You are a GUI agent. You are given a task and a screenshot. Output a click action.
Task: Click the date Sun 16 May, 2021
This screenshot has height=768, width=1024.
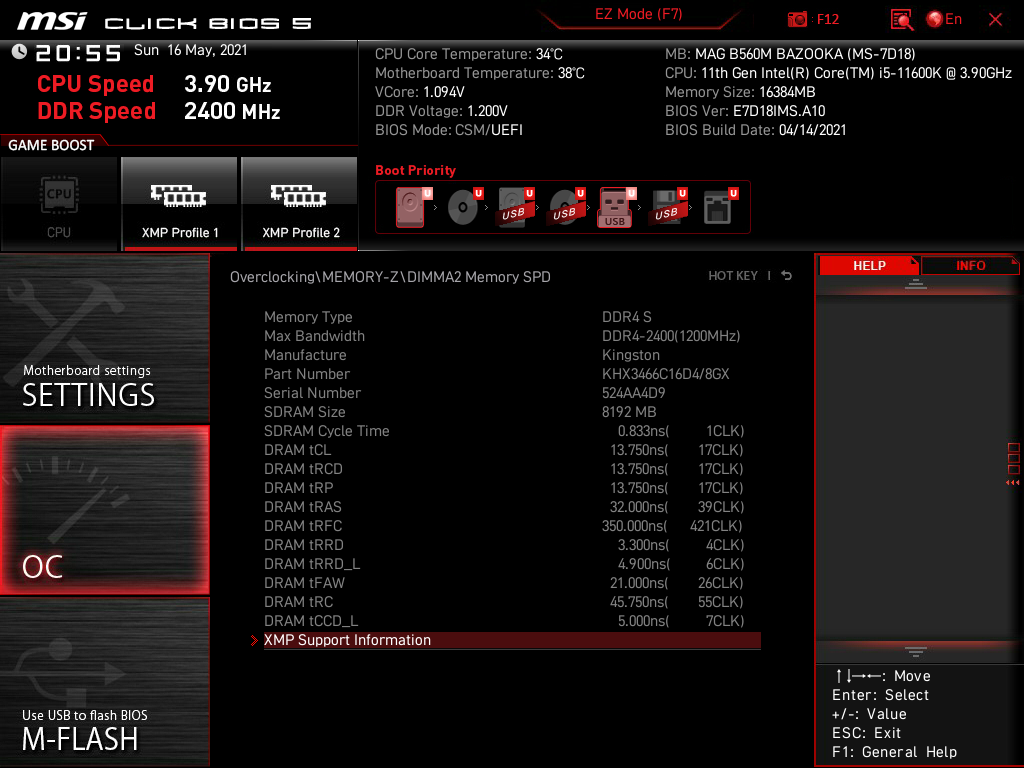click(191, 50)
